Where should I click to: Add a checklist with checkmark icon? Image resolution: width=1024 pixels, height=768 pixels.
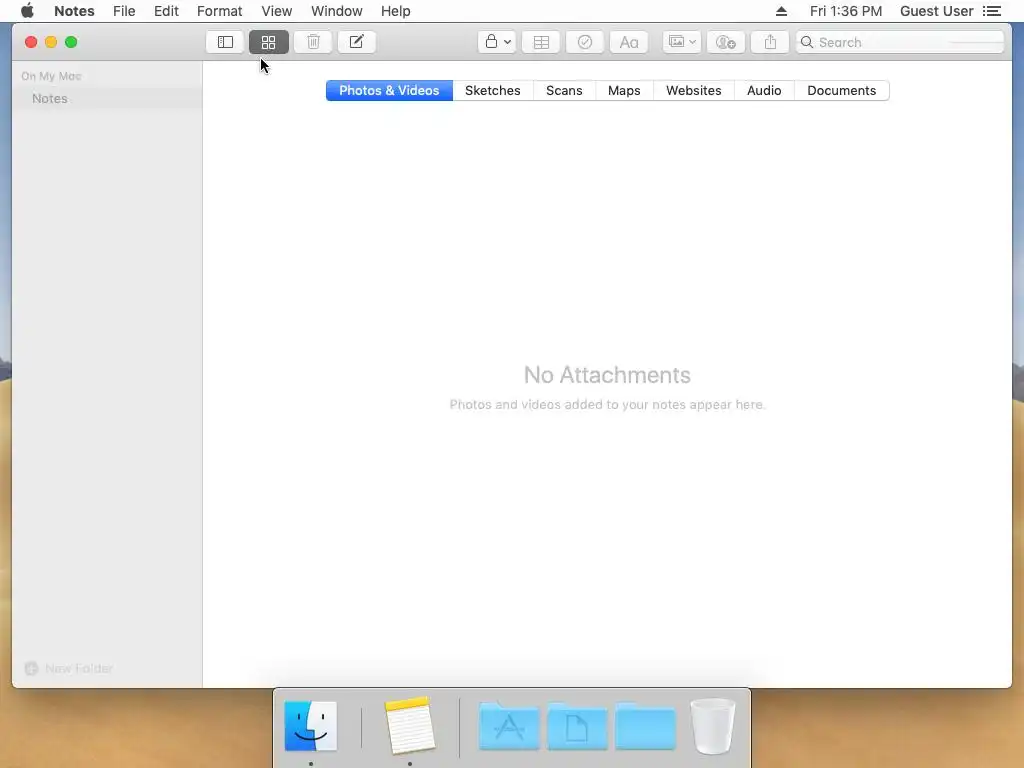click(585, 42)
